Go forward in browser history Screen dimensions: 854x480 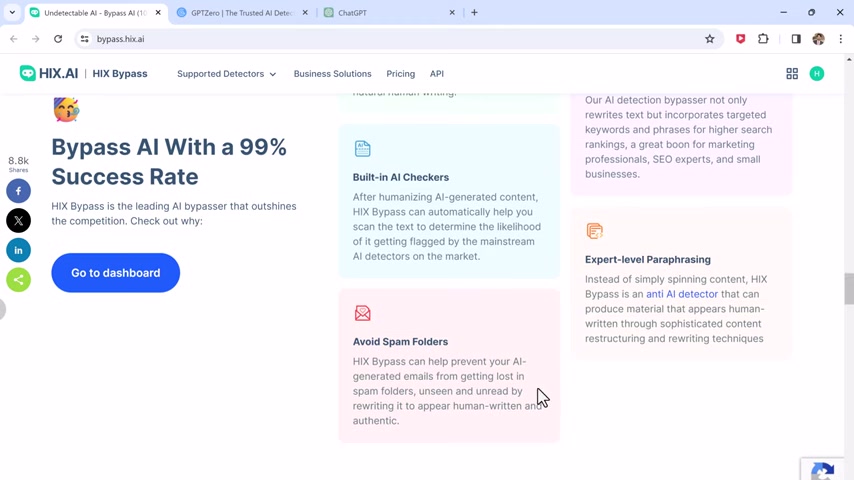click(35, 39)
